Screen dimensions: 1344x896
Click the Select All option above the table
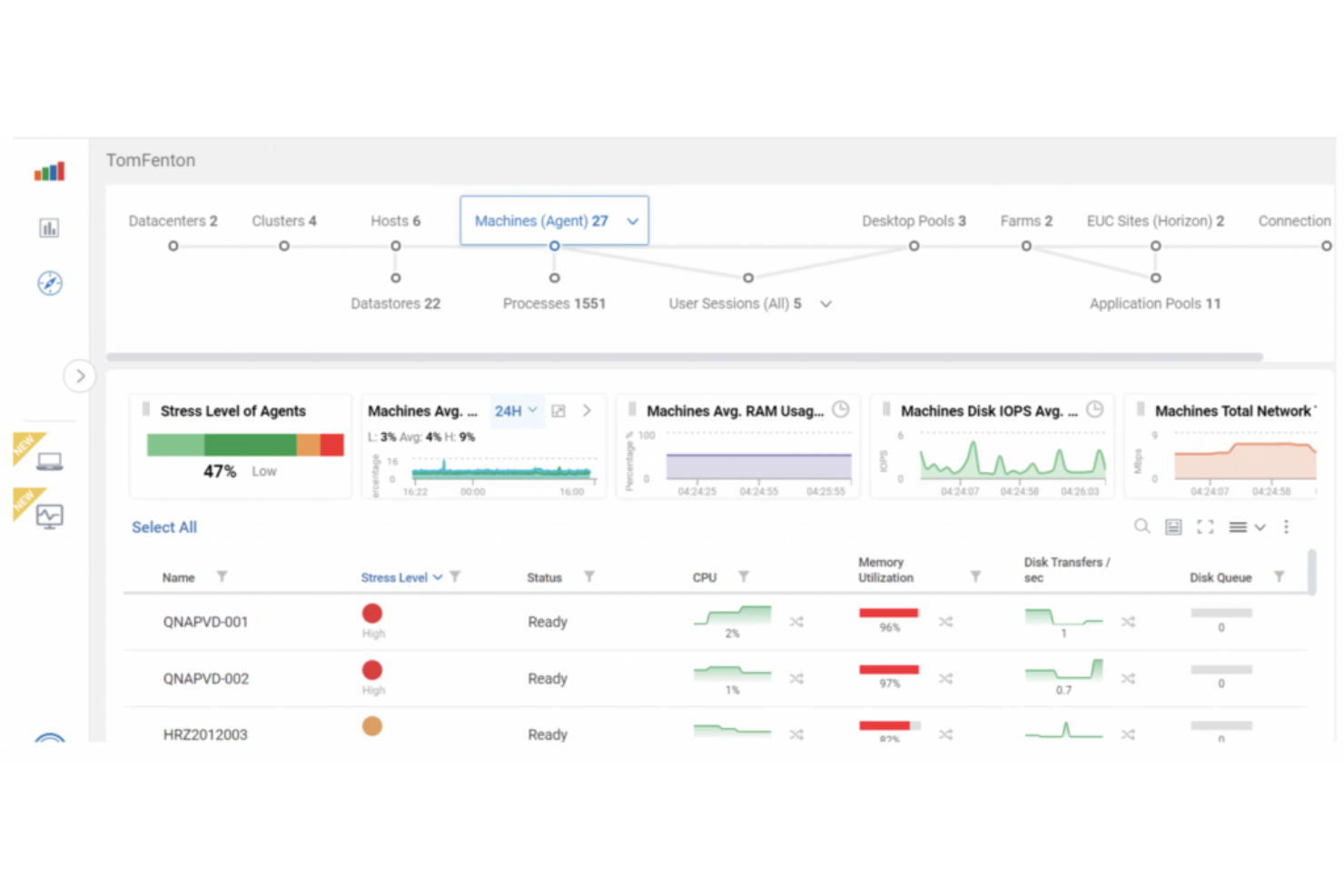click(x=163, y=527)
